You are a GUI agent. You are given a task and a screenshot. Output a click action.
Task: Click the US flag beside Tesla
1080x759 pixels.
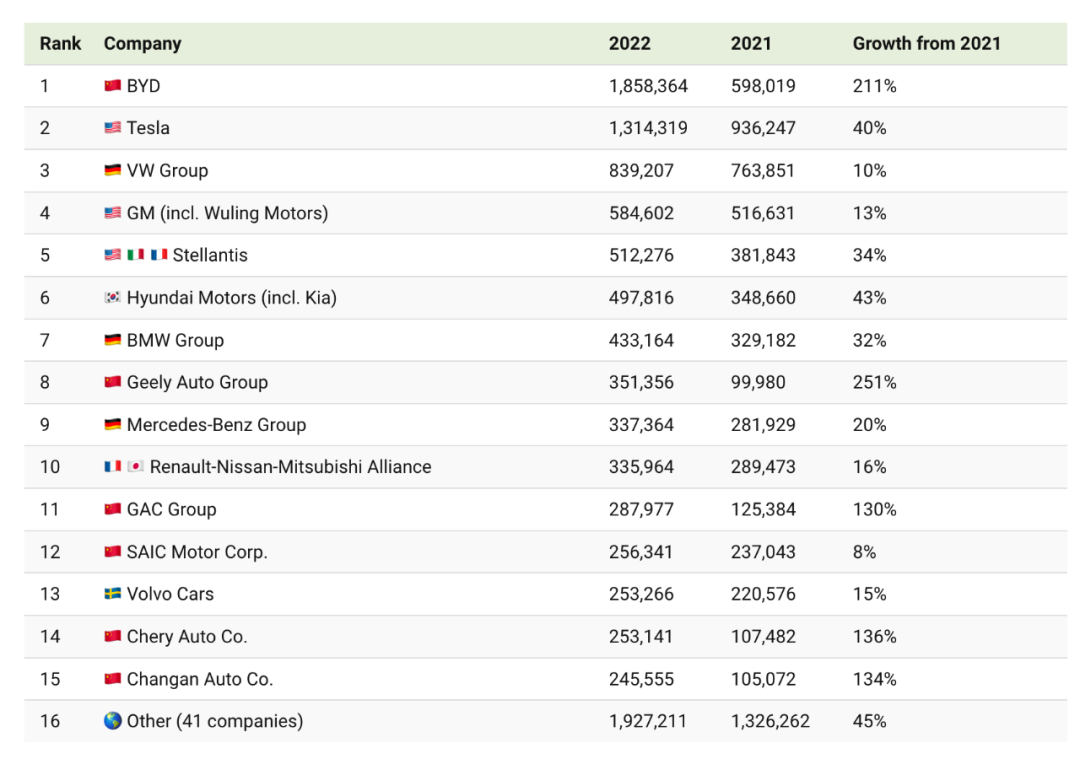coord(113,128)
